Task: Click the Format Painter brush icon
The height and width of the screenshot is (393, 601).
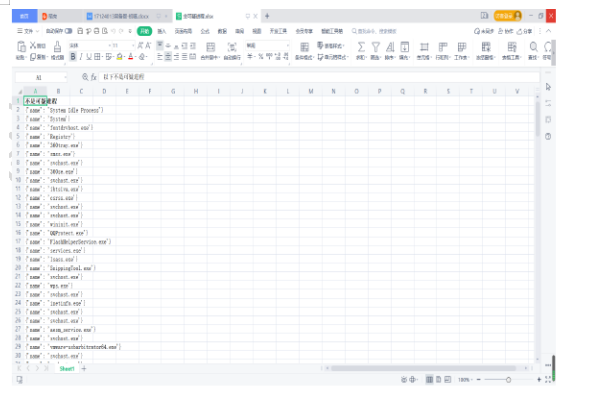Action: pyautogui.click(x=57, y=47)
